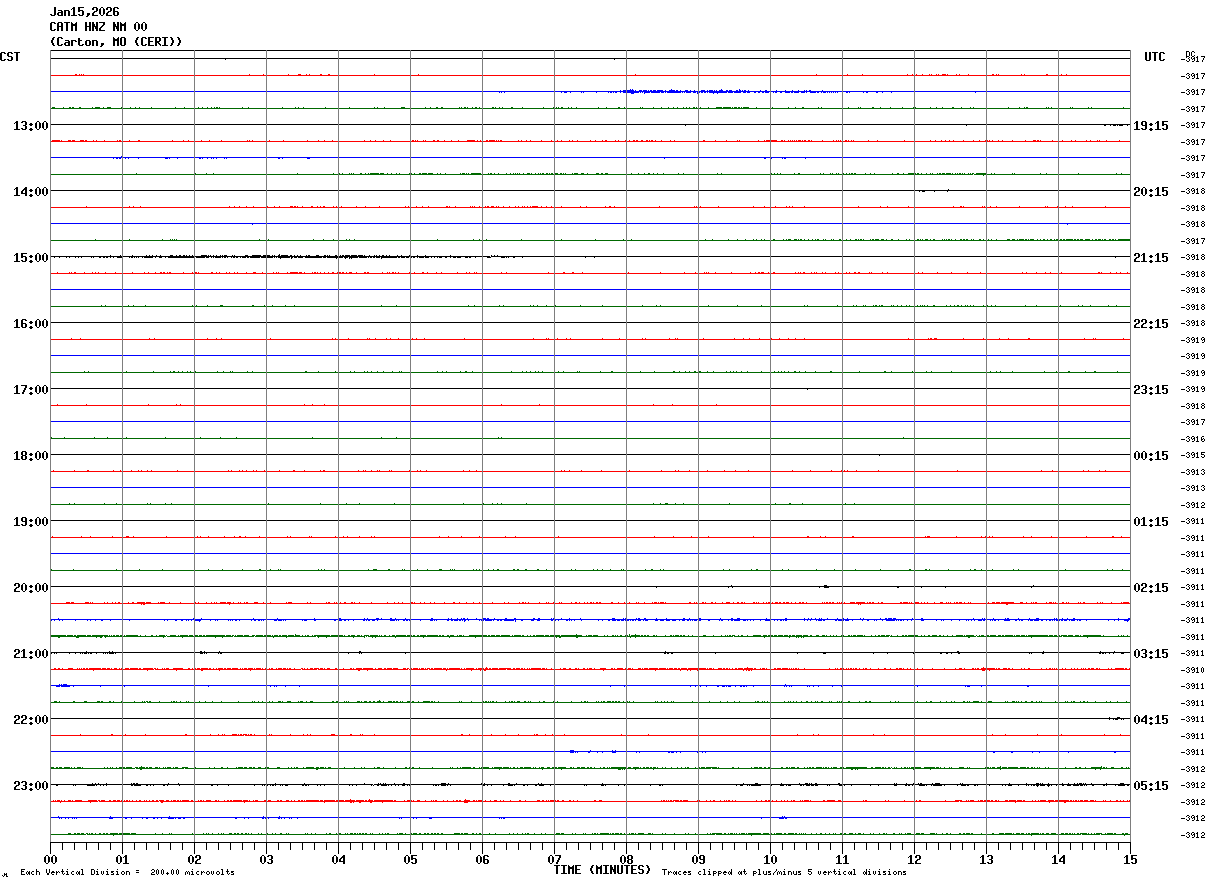Click the 21:15 UTC time label

1151,258
